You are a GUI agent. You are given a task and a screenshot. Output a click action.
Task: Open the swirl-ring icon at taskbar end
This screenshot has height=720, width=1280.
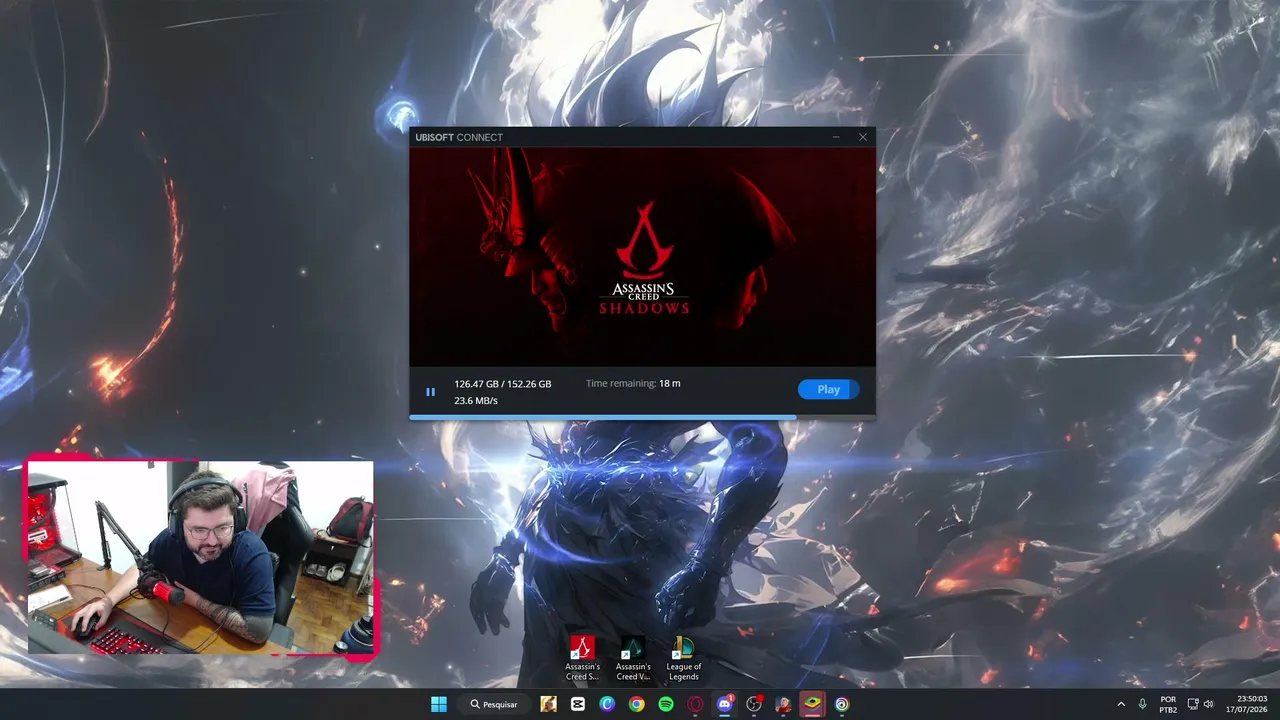842,704
